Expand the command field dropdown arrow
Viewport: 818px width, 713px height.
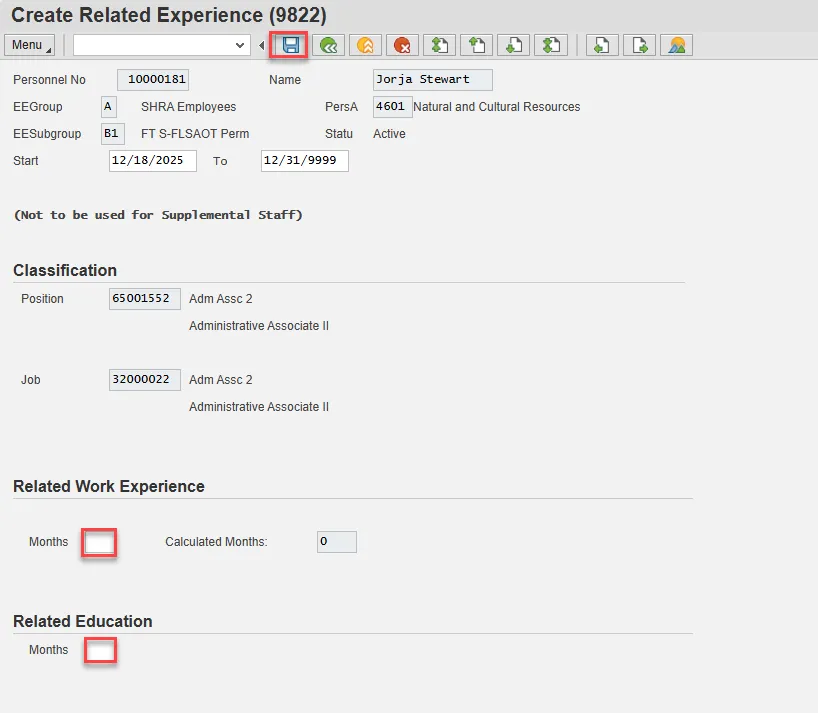240,45
